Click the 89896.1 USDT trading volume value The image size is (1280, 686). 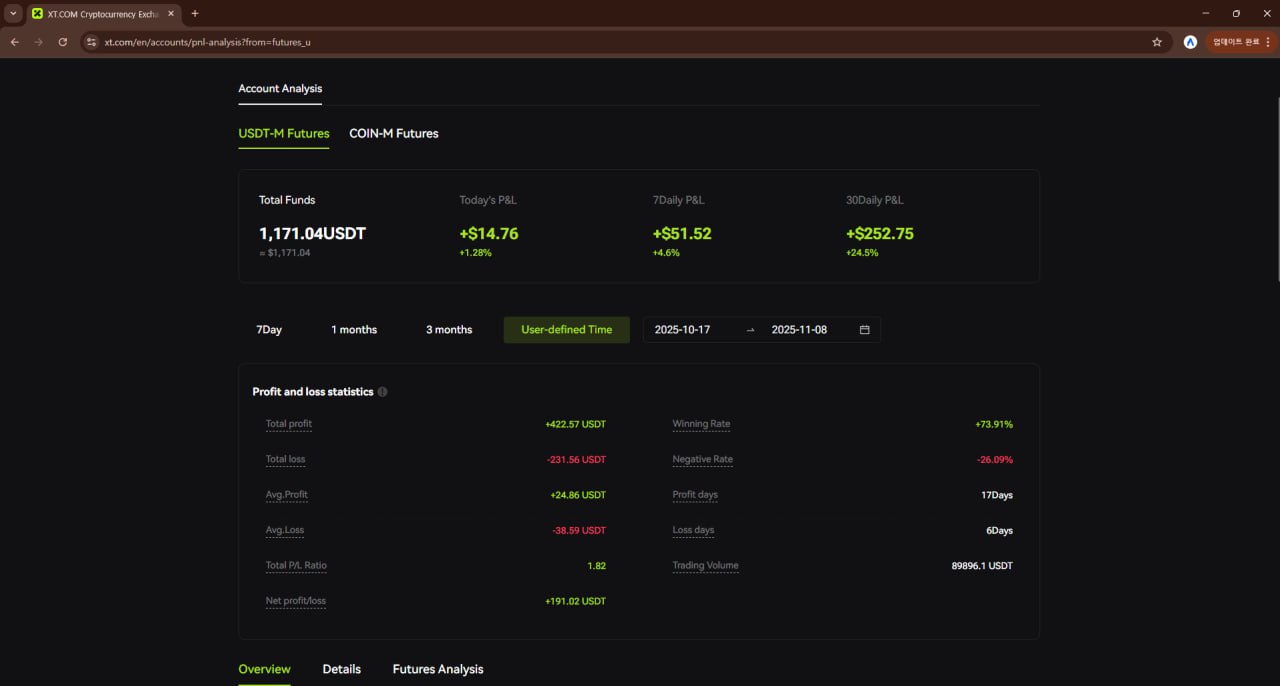[982, 566]
